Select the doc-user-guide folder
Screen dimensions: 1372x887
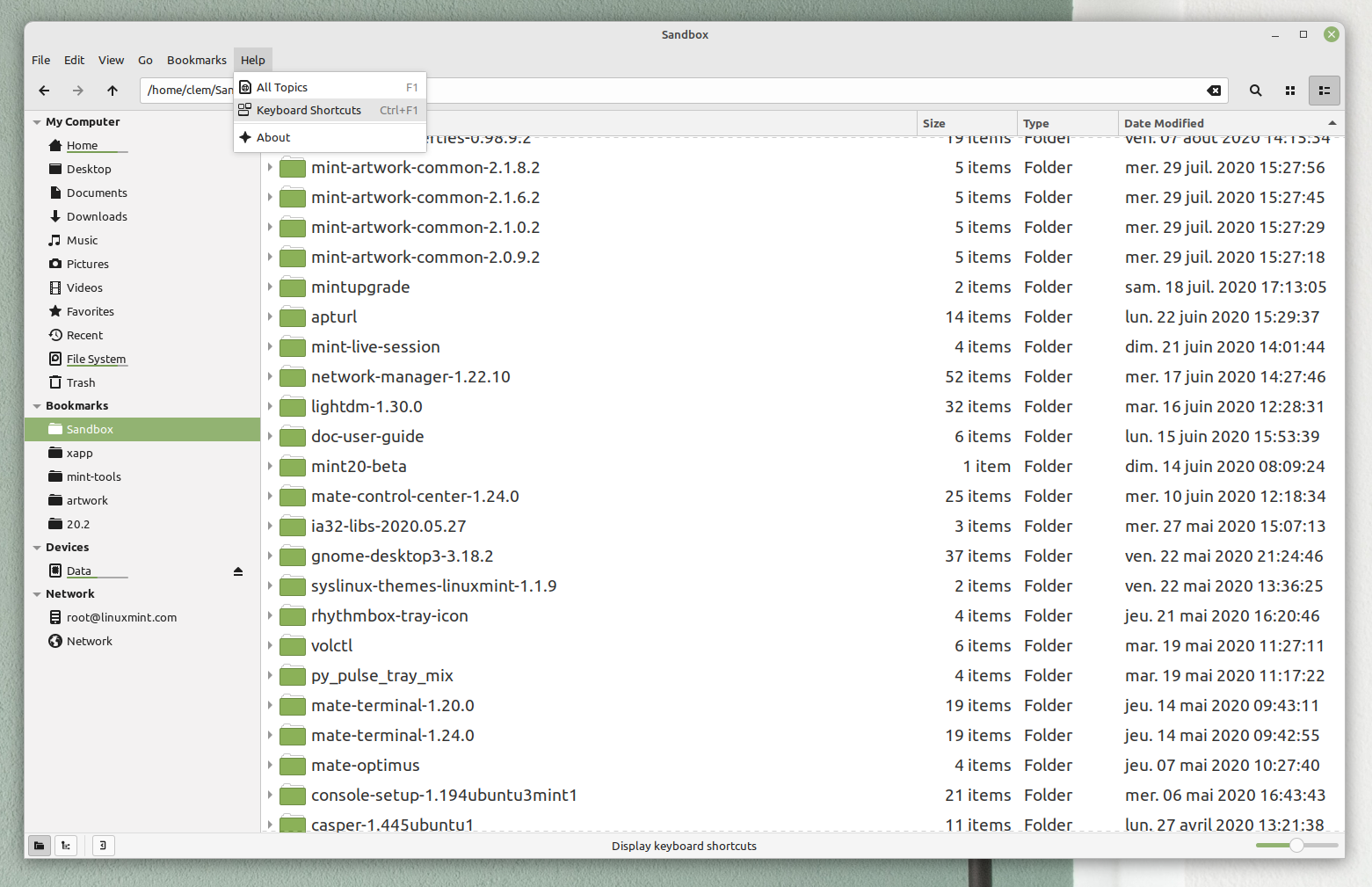[367, 436]
